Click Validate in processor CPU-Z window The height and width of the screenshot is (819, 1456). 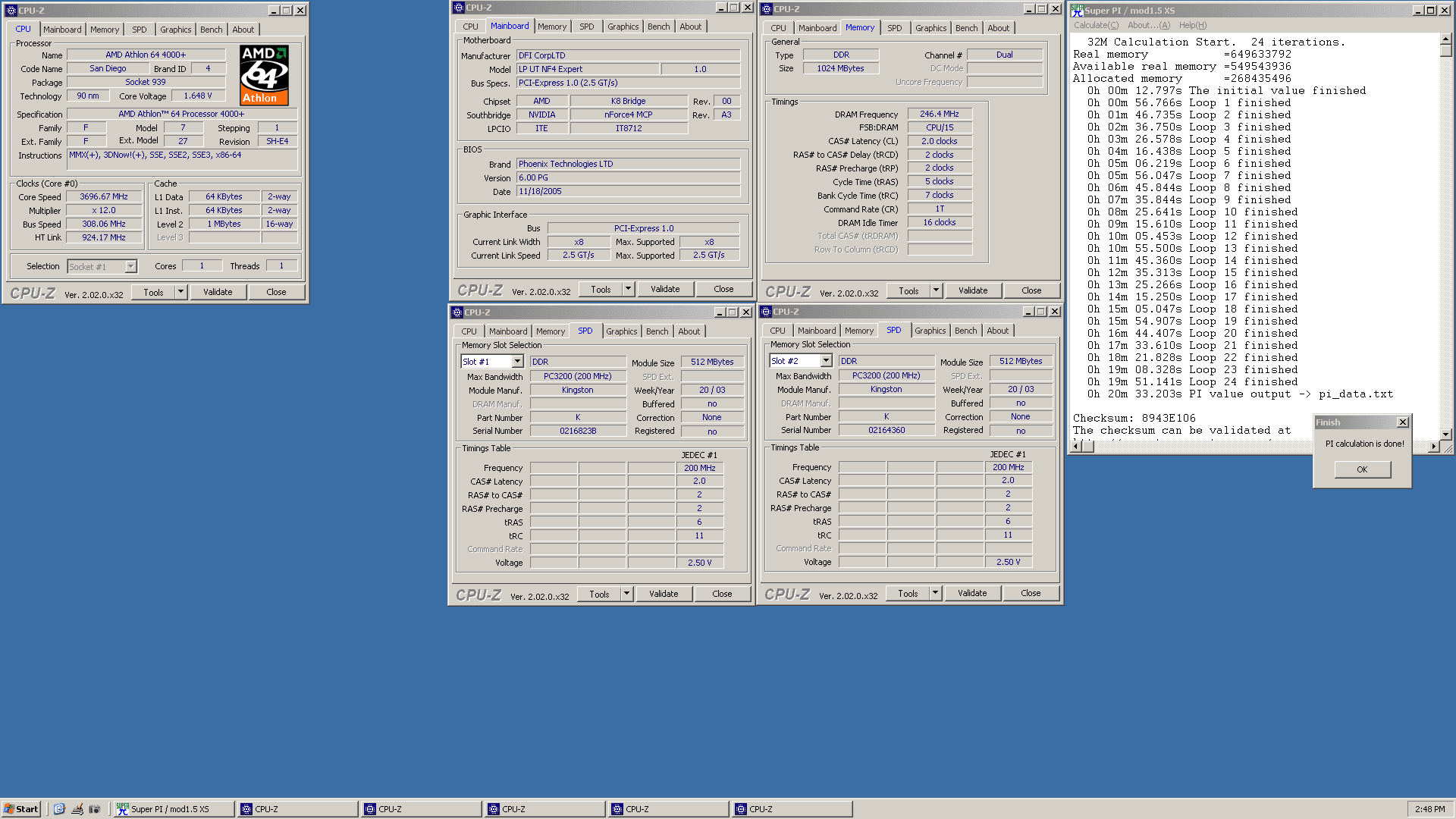coord(218,292)
